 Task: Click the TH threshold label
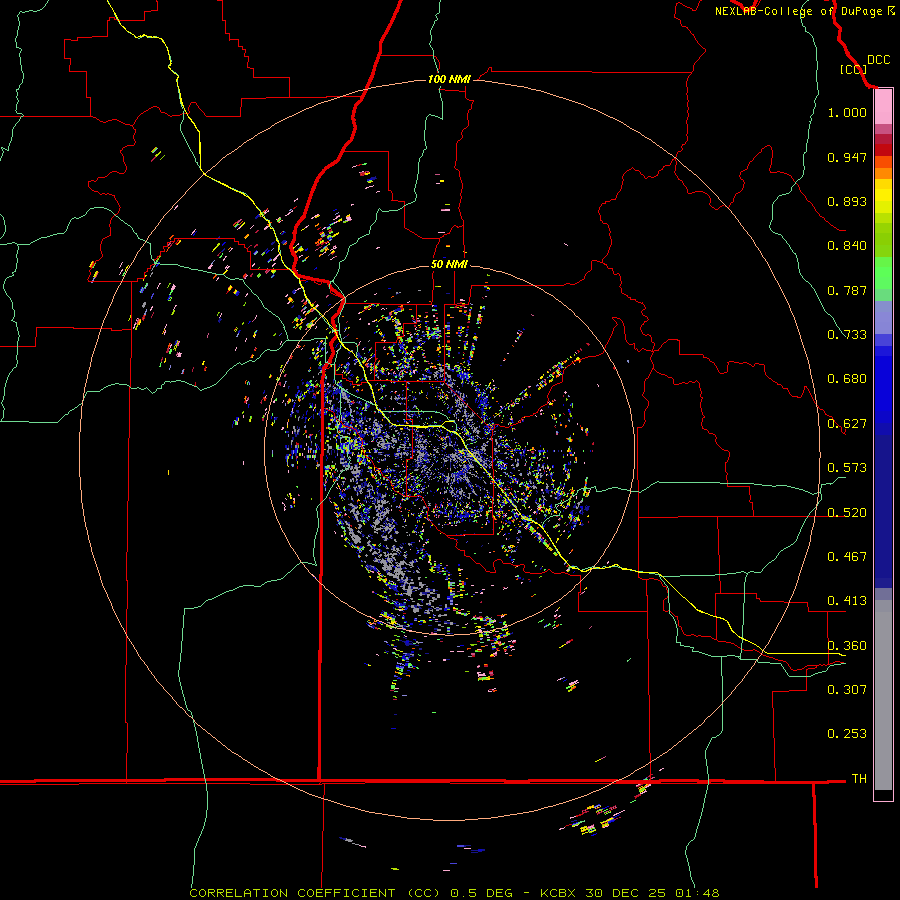(x=859, y=779)
